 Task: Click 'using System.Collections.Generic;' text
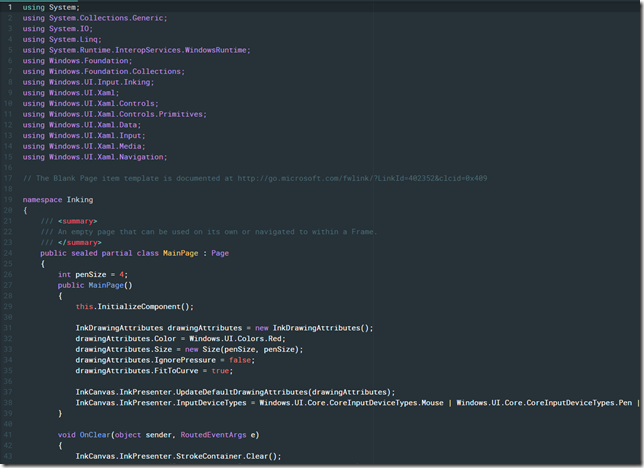pos(95,18)
